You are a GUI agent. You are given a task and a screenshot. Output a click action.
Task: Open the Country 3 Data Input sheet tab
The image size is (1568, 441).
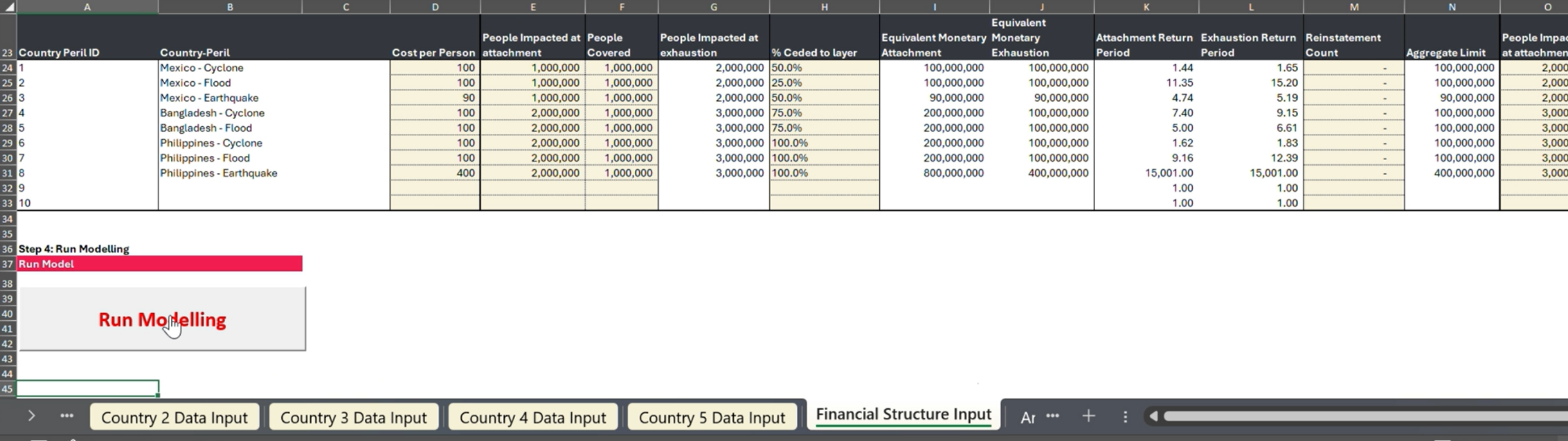354,417
